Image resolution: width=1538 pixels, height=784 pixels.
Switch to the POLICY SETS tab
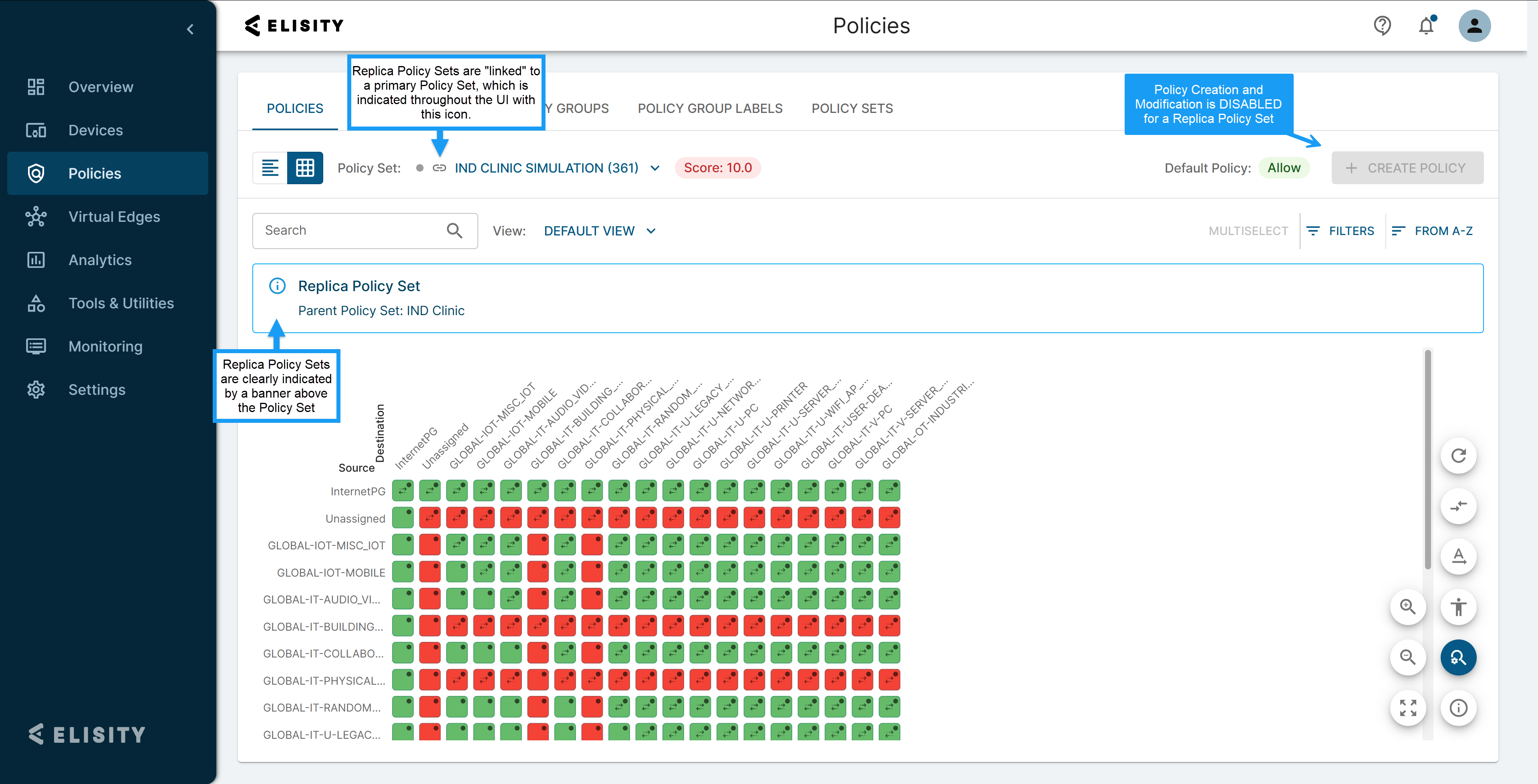(x=852, y=109)
